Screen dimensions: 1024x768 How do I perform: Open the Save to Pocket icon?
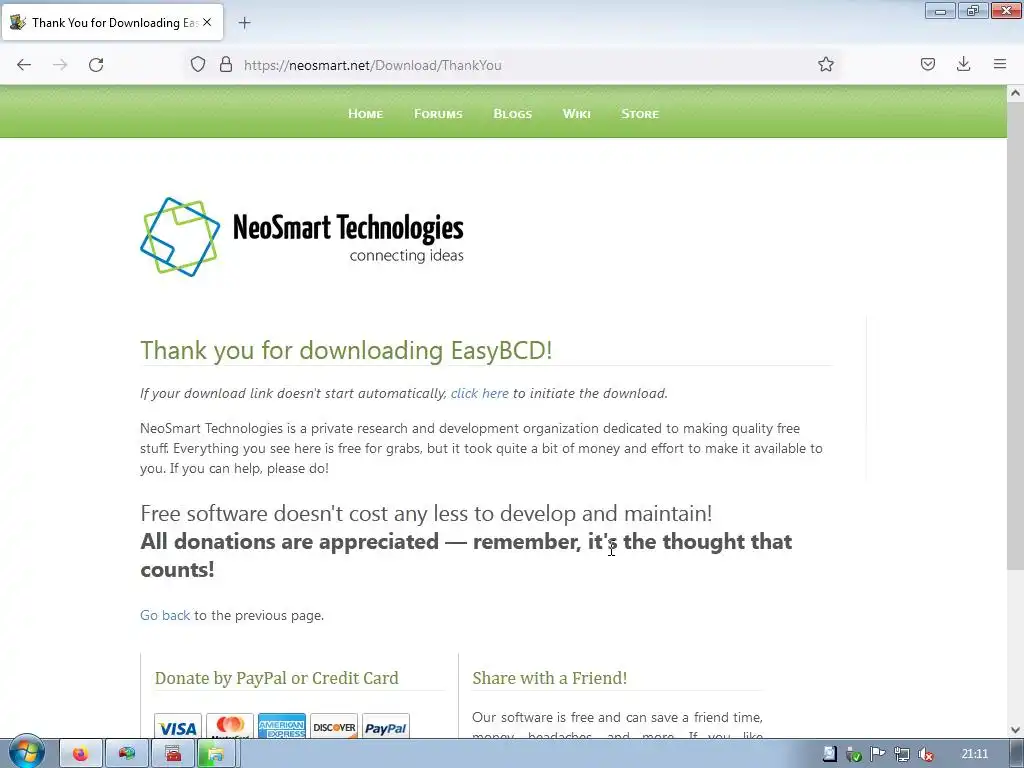pyautogui.click(x=927, y=65)
